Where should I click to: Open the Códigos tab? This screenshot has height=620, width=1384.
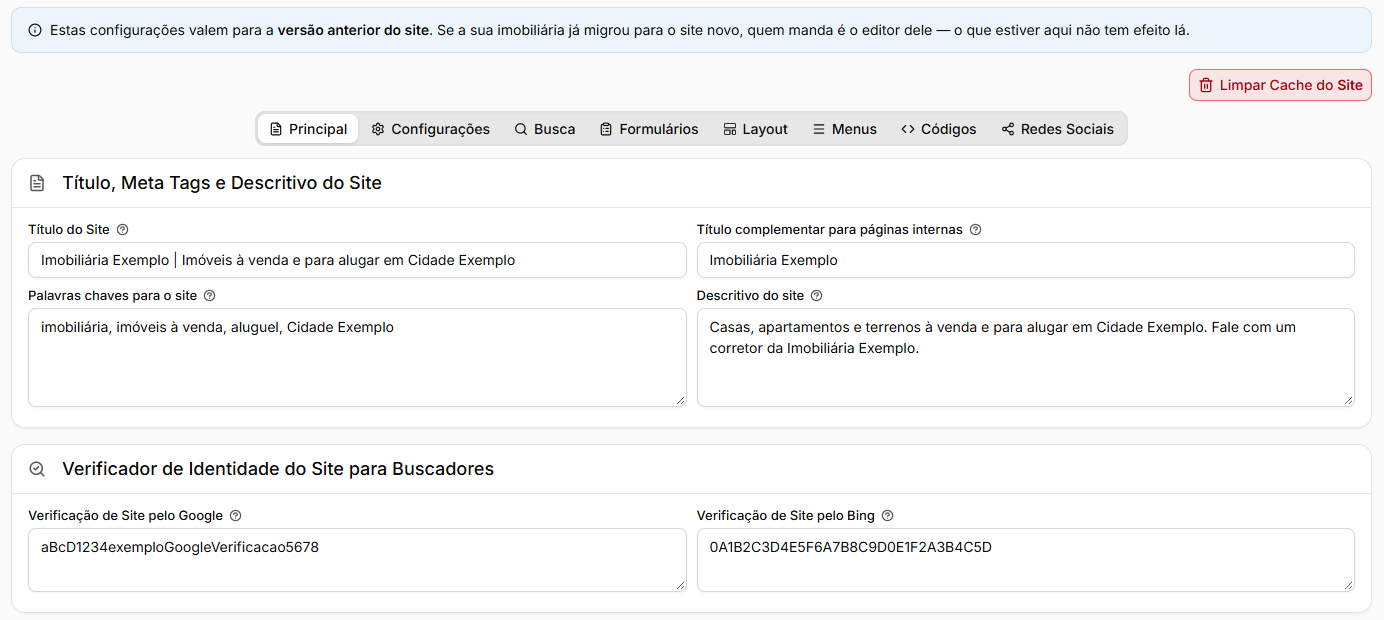click(938, 129)
